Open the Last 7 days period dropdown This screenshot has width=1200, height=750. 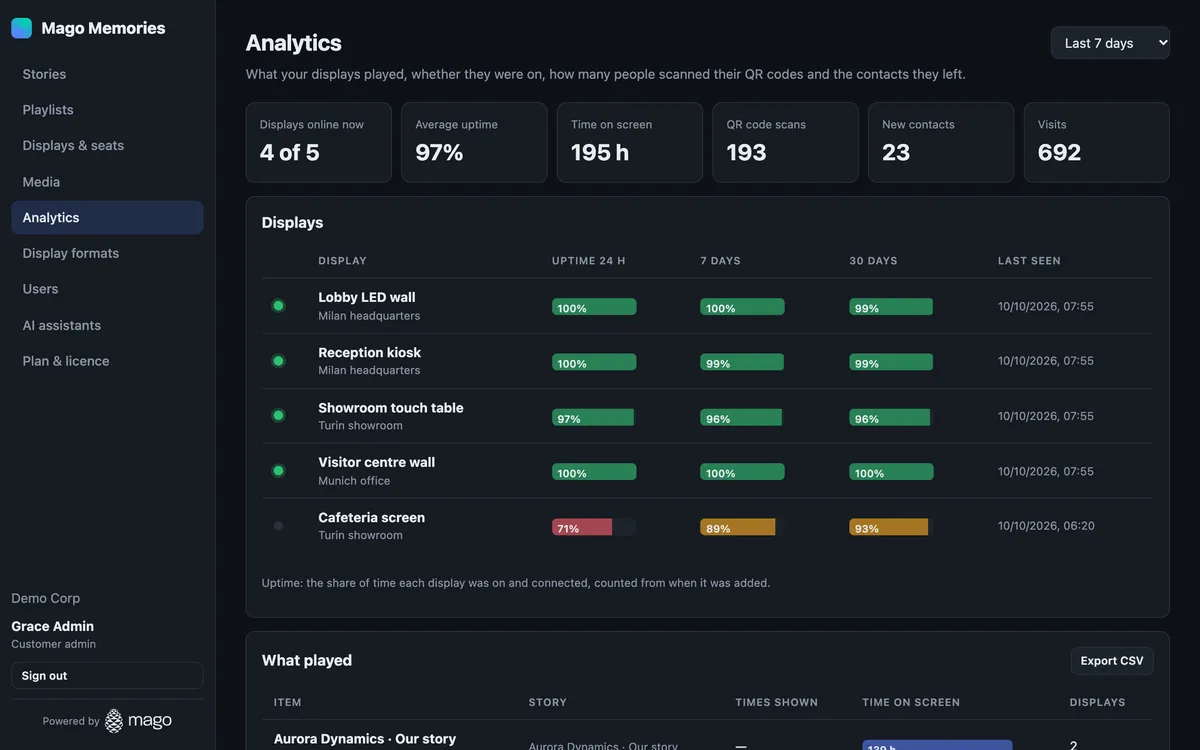[1110, 43]
